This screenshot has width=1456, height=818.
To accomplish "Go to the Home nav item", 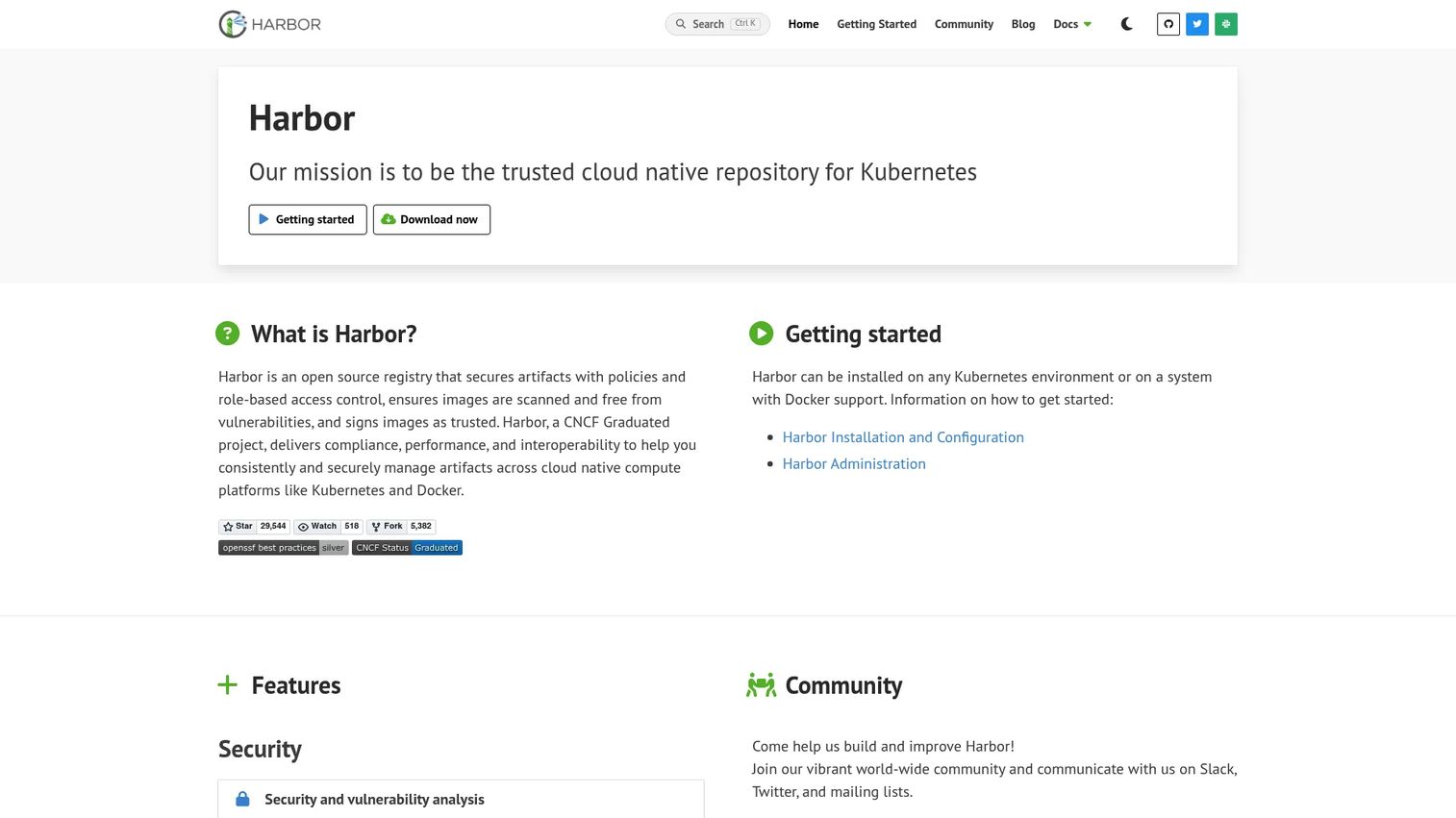I will pos(803,24).
